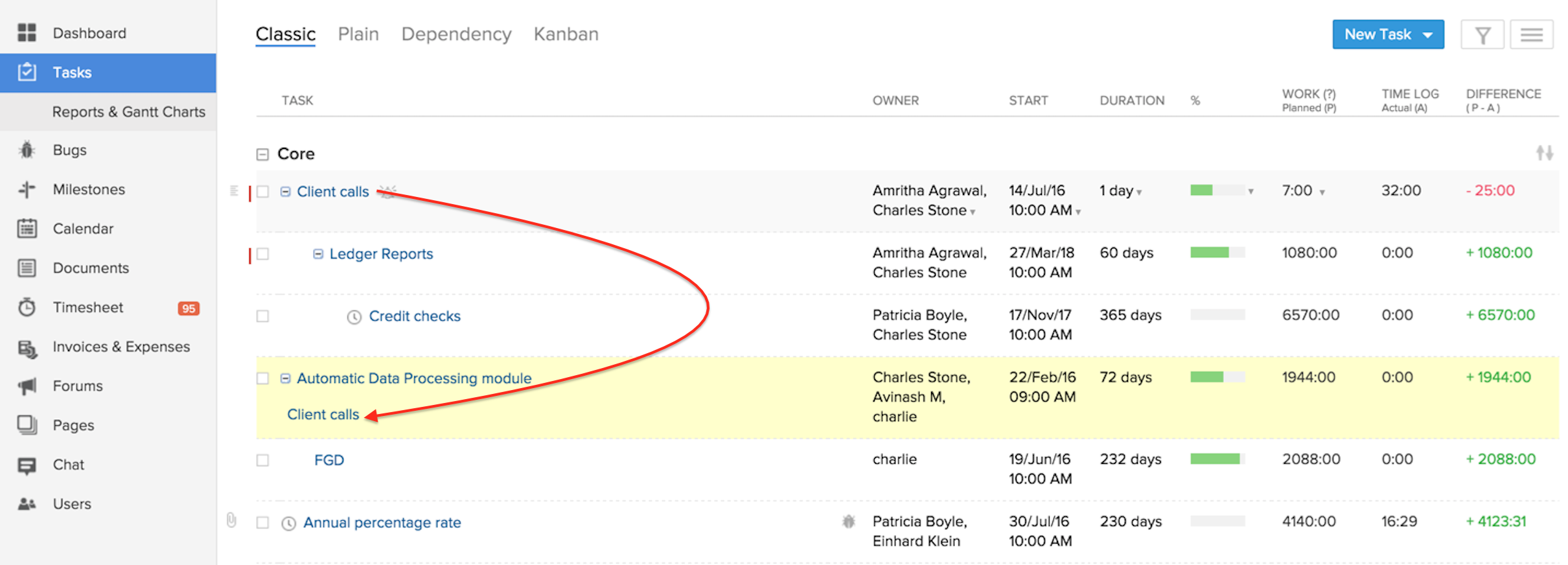Open the New Task dropdown
1568x565 pixels.
point(1428,35)
